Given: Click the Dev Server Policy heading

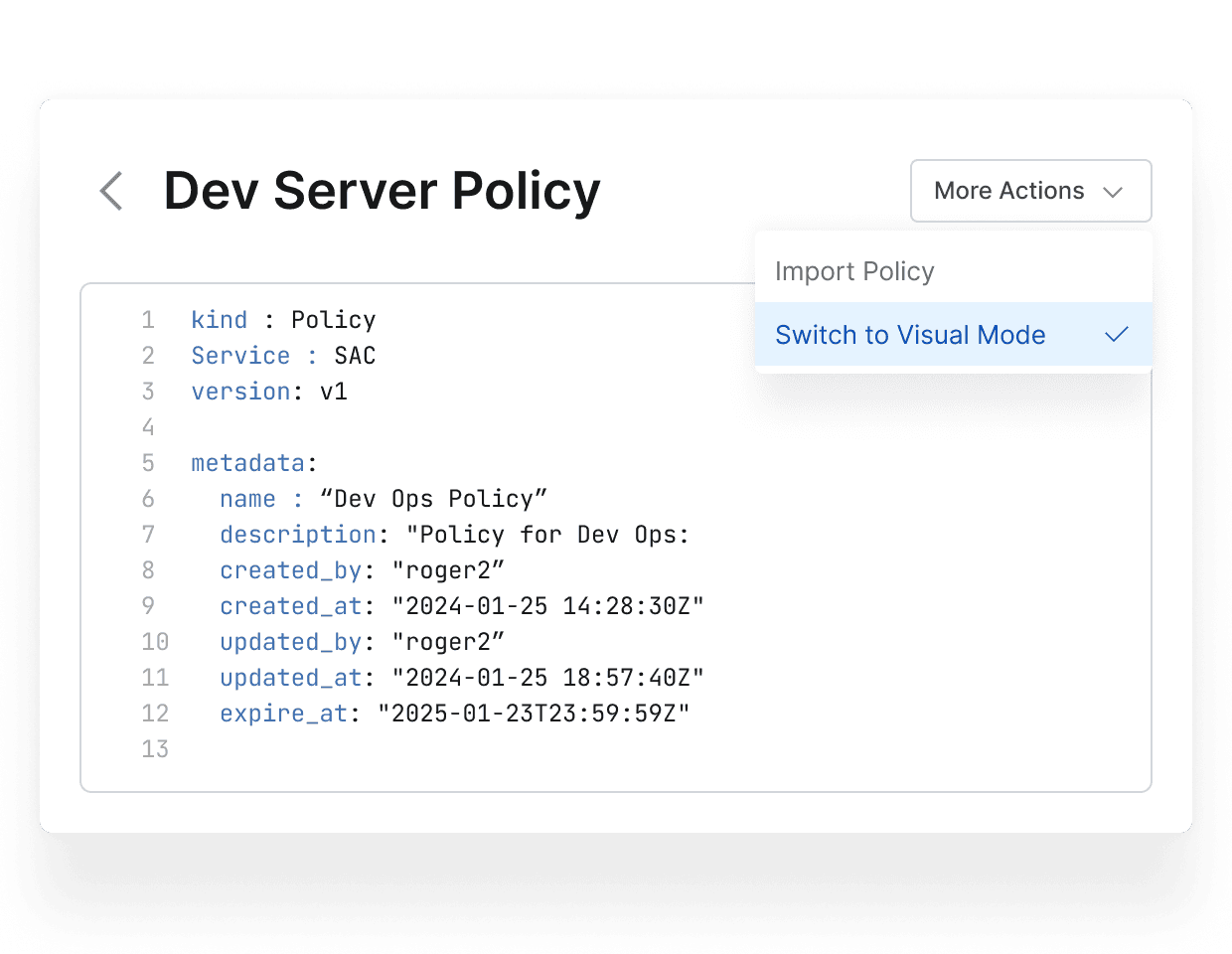Looking at the screenshot, I should coord(382,191).
